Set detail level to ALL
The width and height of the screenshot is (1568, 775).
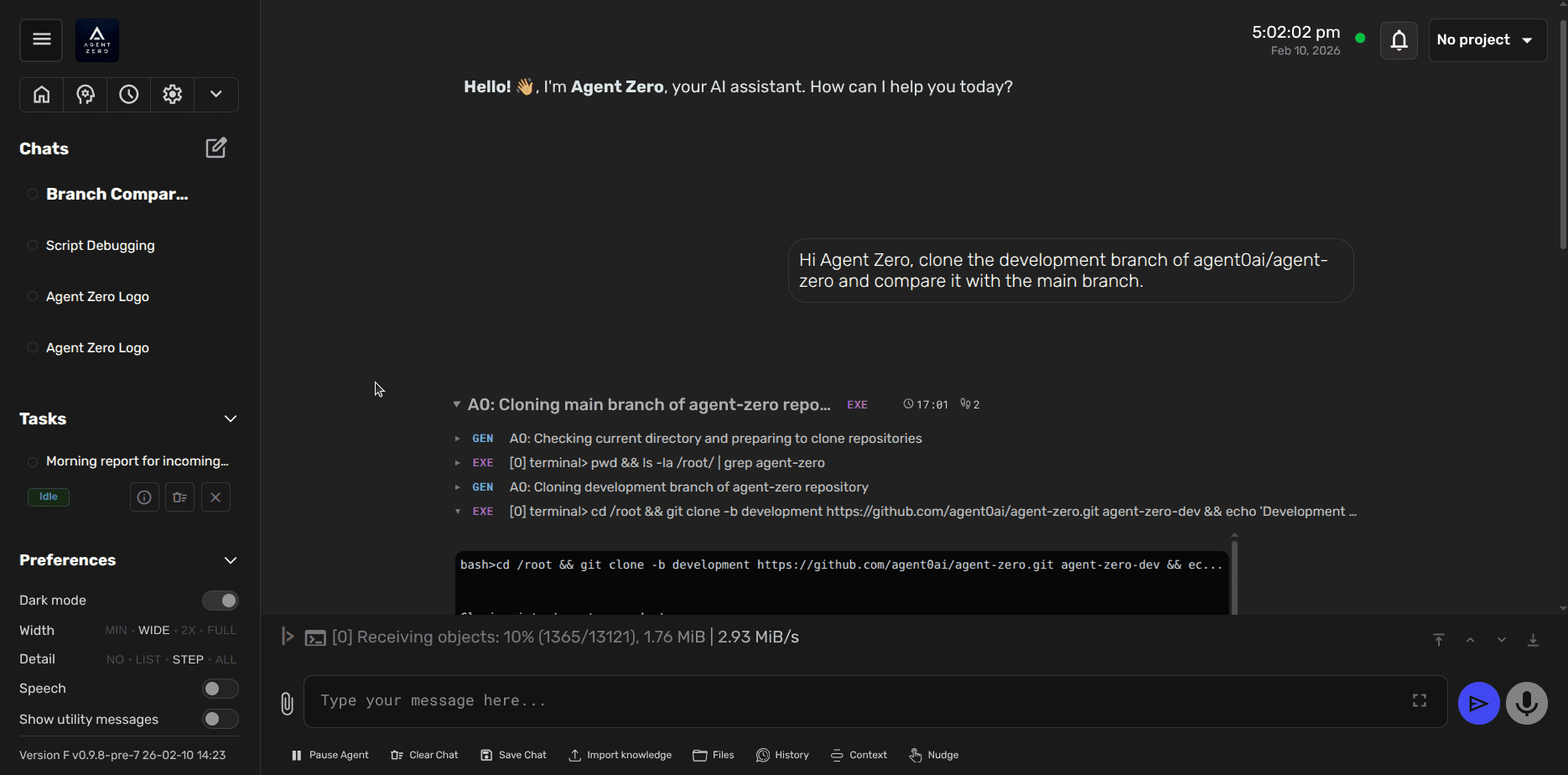[x=226, y=660]
